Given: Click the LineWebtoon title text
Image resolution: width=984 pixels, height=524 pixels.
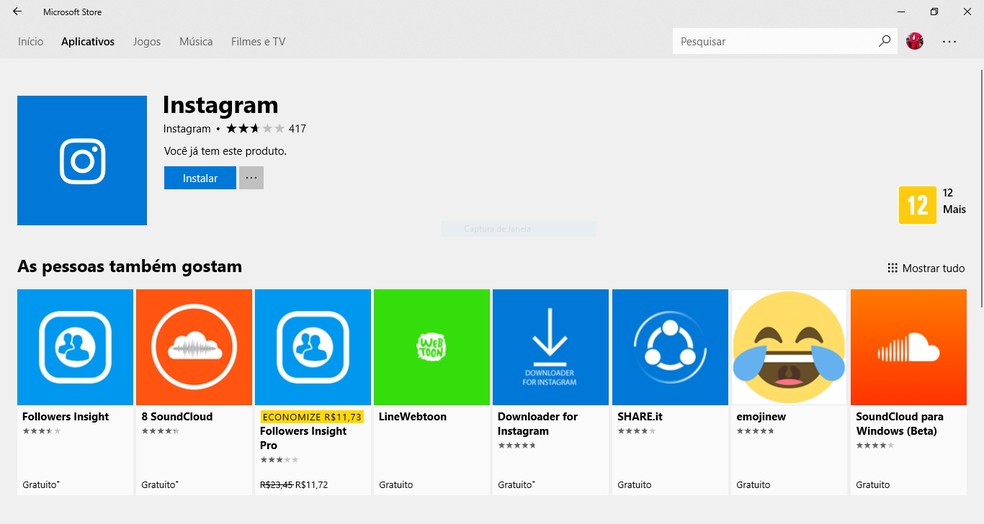Looking at the screenshot, I should pyautogui.click(x=412, y=417).
